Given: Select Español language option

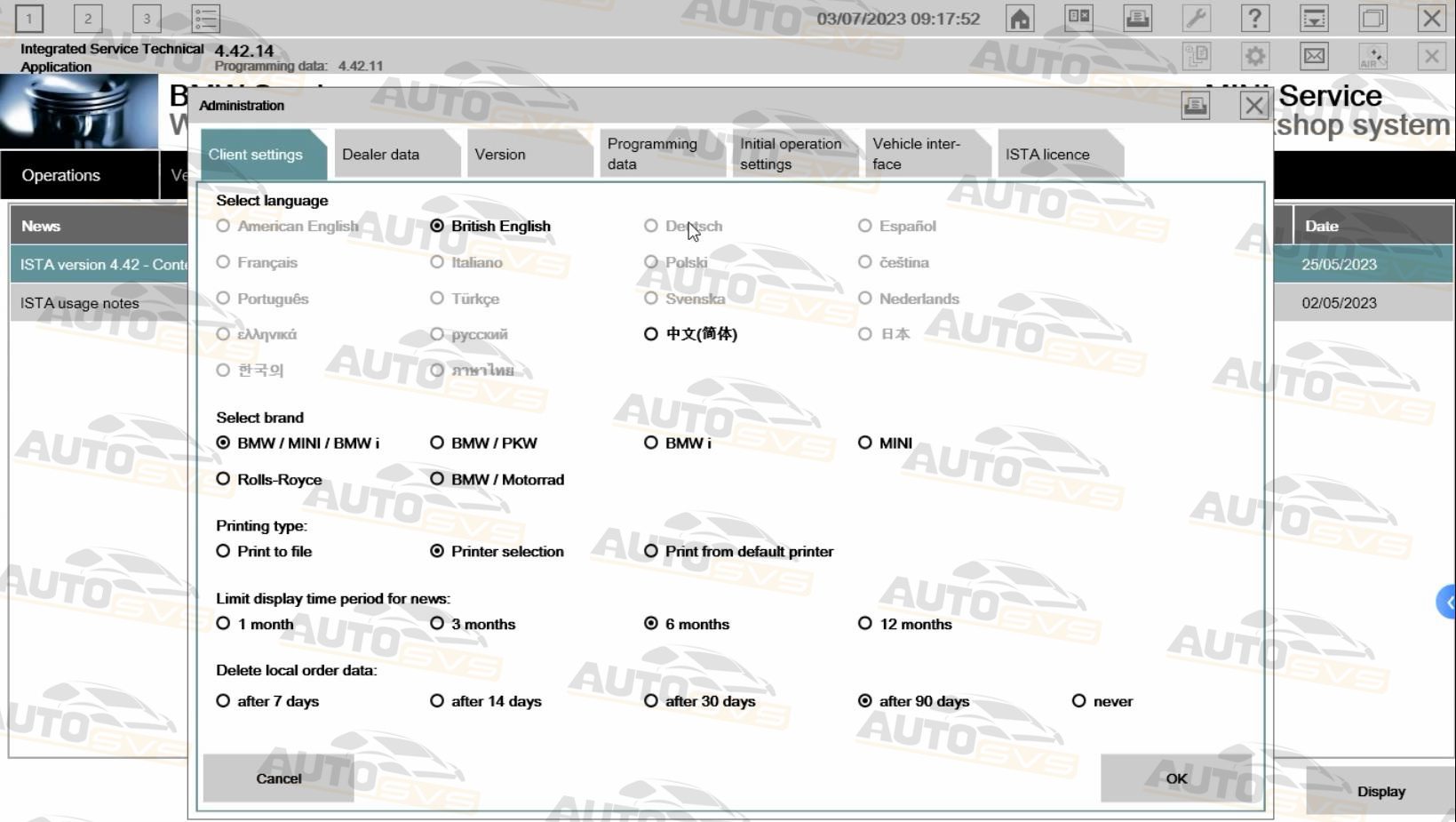Looking at the screenshot, I should [x=897, y=226].
